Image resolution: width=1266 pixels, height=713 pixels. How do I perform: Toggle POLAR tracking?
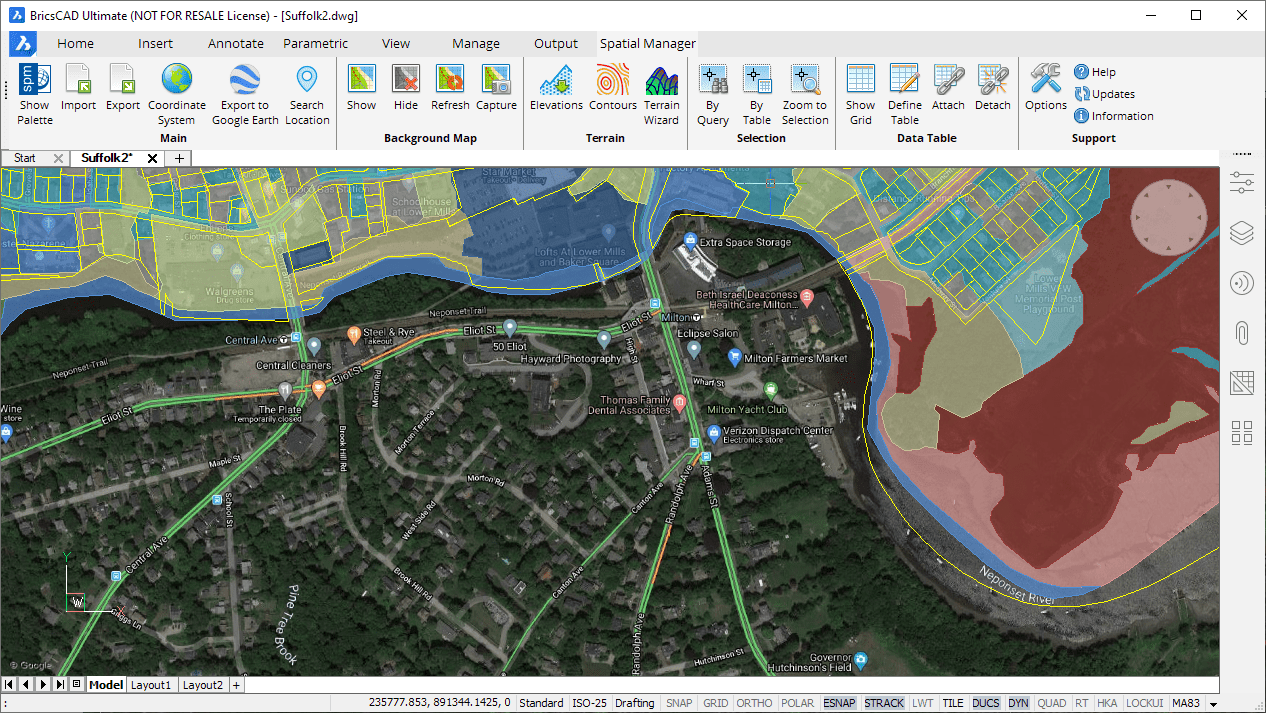coord(797,703)
